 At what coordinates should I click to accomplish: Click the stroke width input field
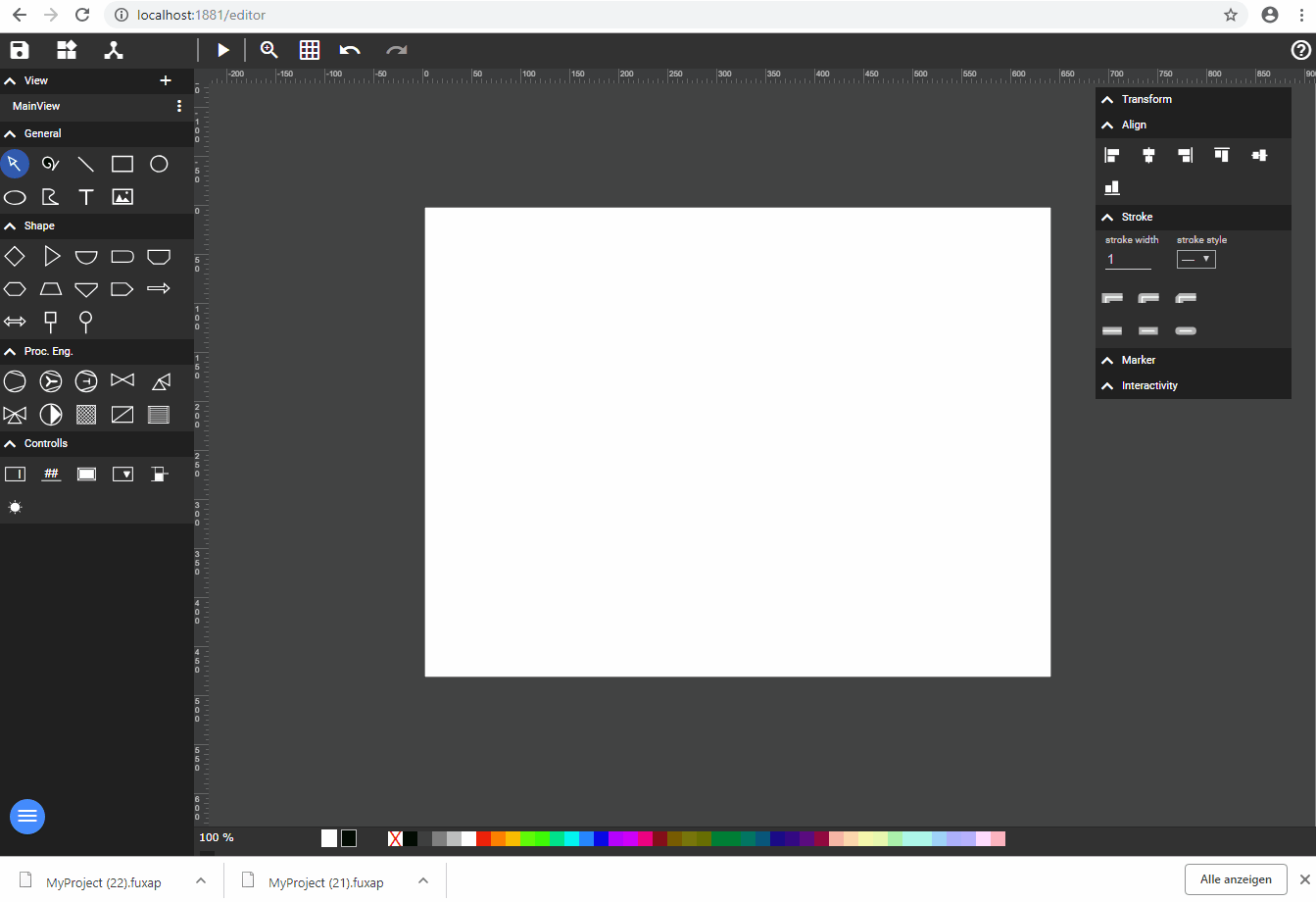pos(1128,260)
